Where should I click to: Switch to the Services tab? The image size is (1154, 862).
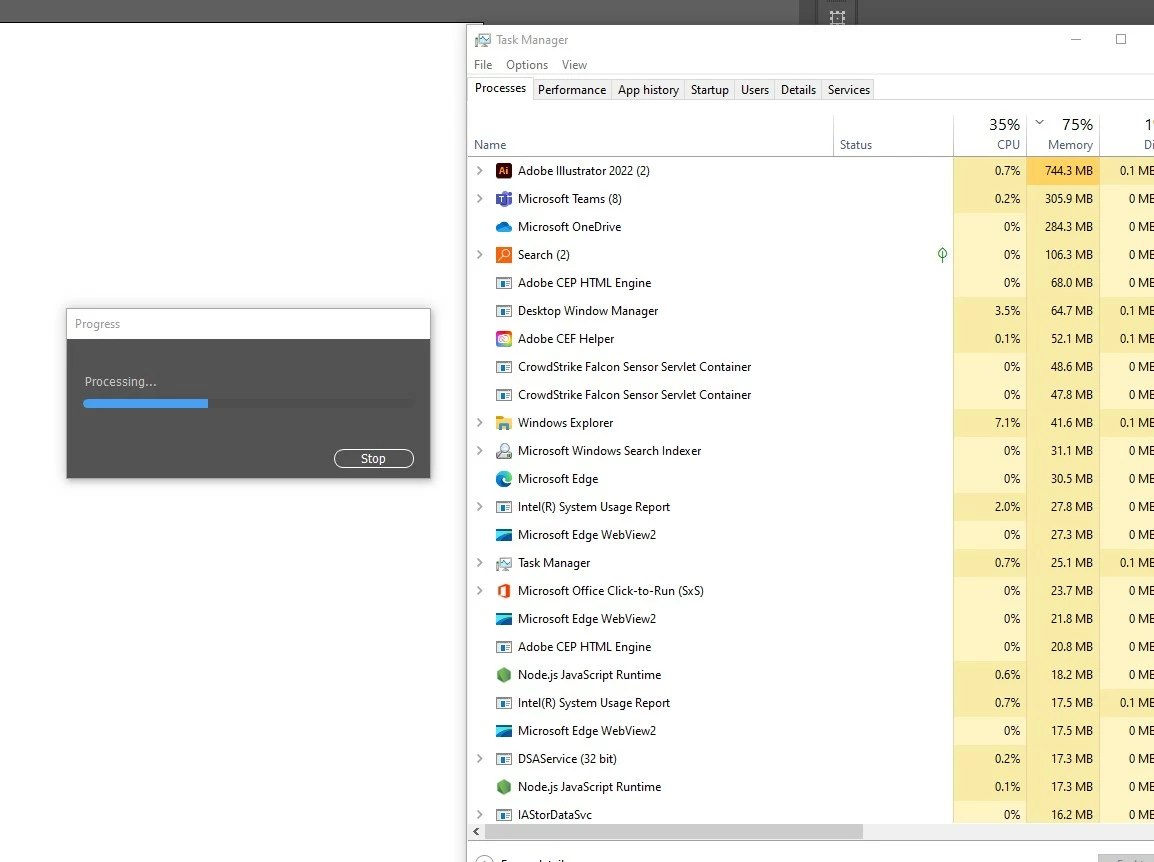[849, 90]
